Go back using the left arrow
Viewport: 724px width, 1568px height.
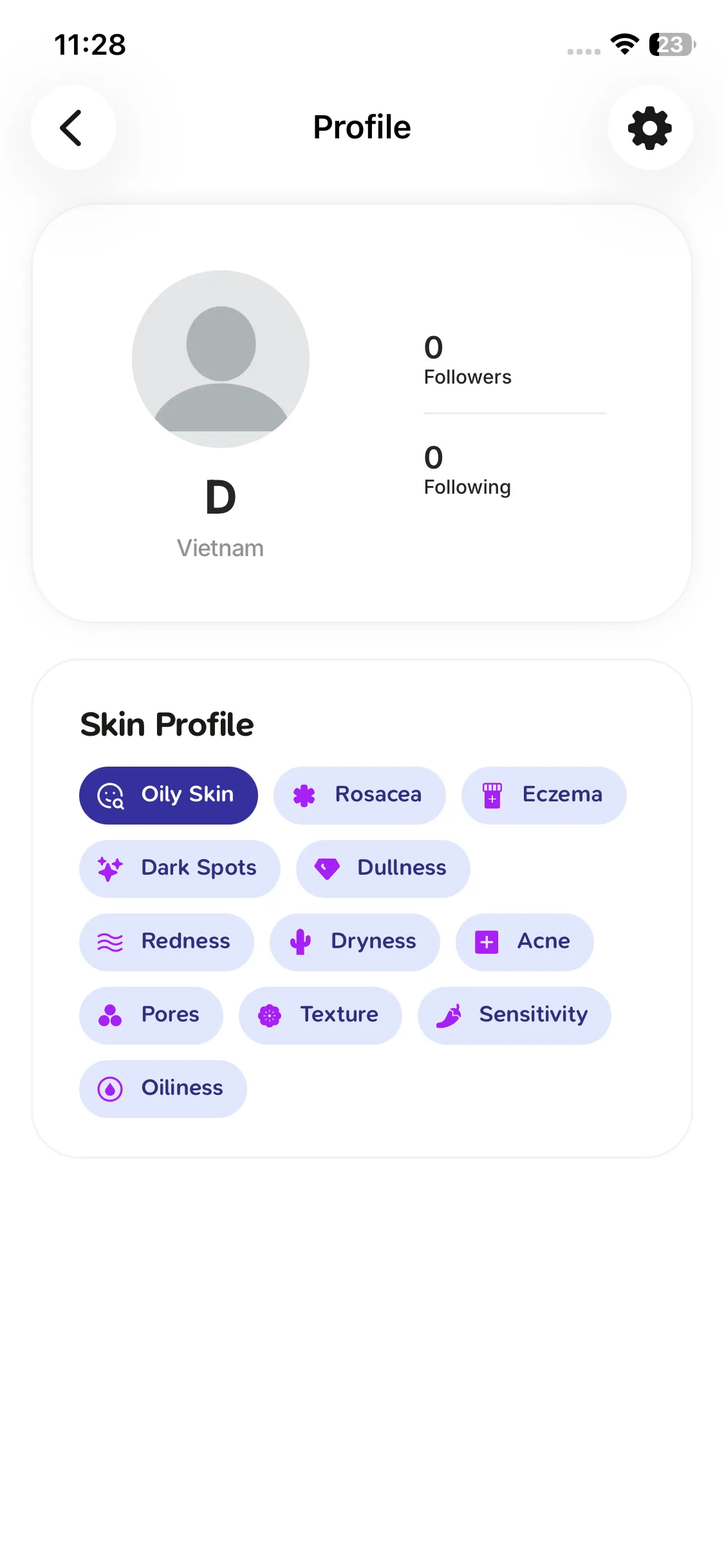click(x=73, y=127)
